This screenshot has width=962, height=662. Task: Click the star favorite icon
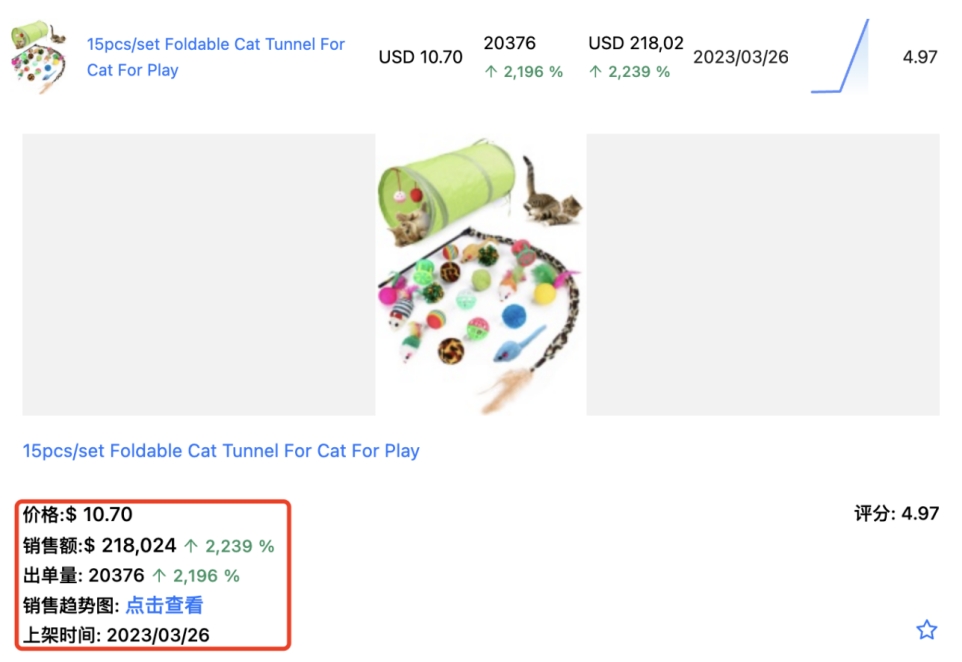pos(927,630)
